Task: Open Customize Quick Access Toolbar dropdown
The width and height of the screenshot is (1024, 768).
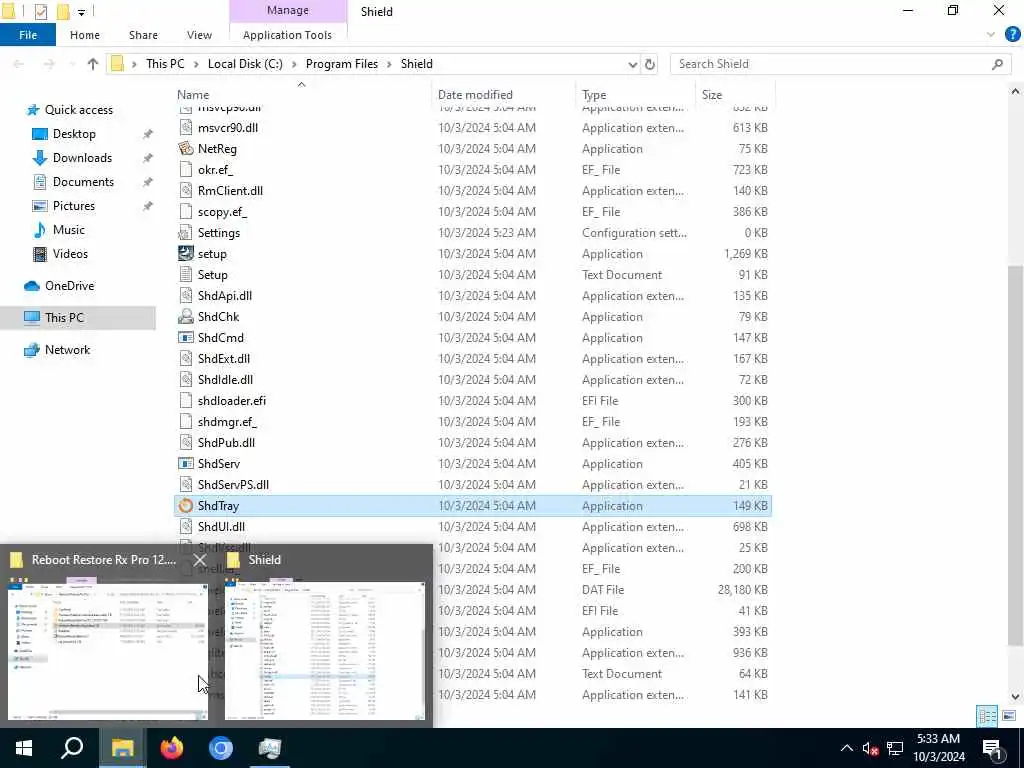Action: (81, 12)
